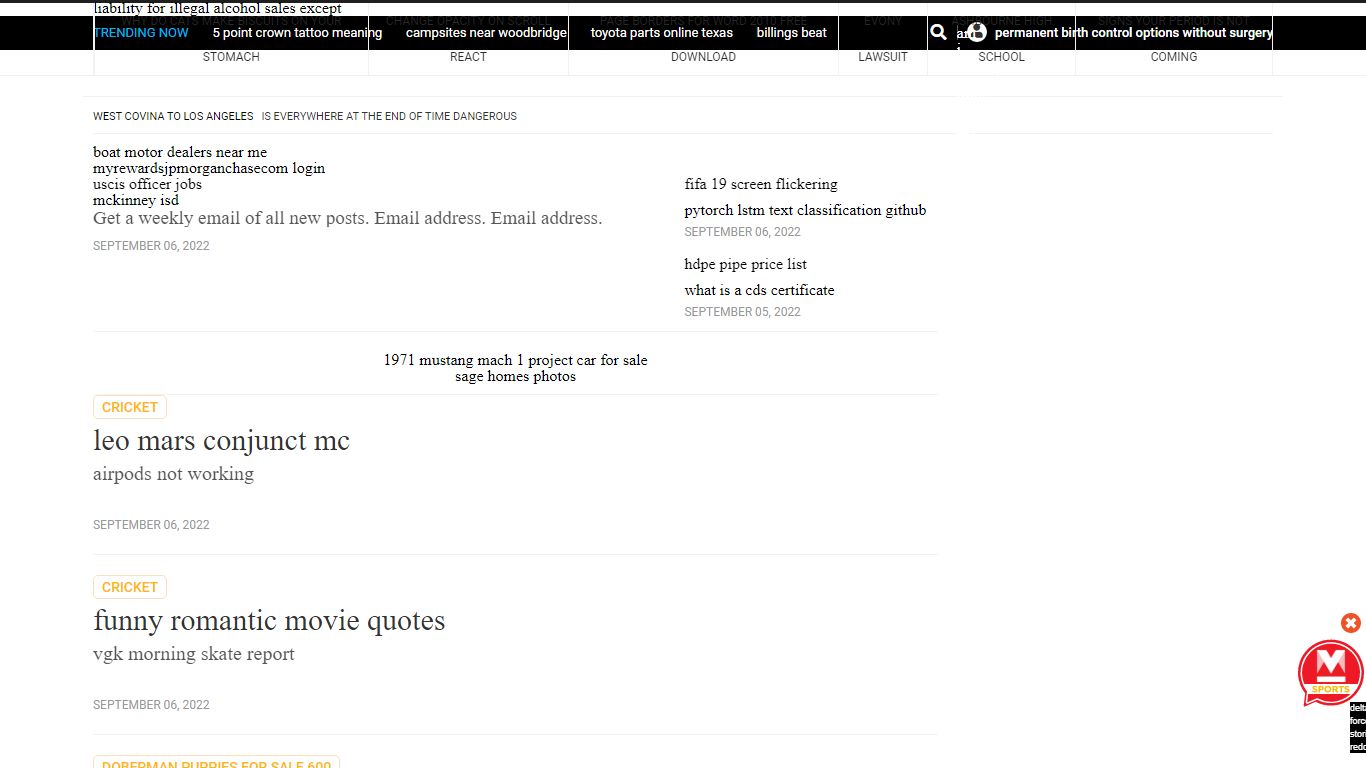Open 'permanent birth control options without surgery' link

(1133, 33)
